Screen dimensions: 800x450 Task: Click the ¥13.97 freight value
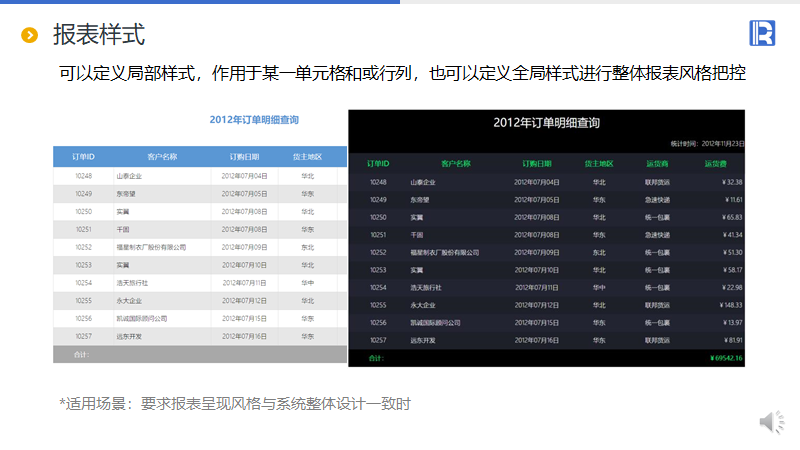pyautogui.click(x=732, y=323)
